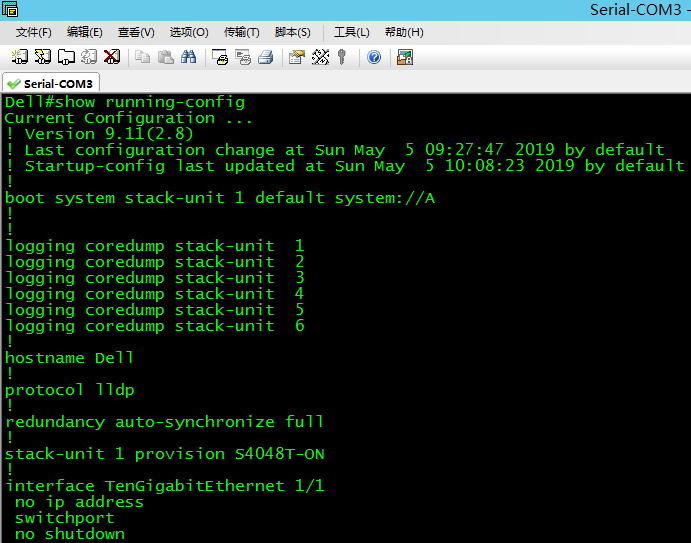691x543 pixels.
Task: Open the 帮助(H) menu
Action: point(404,32)
